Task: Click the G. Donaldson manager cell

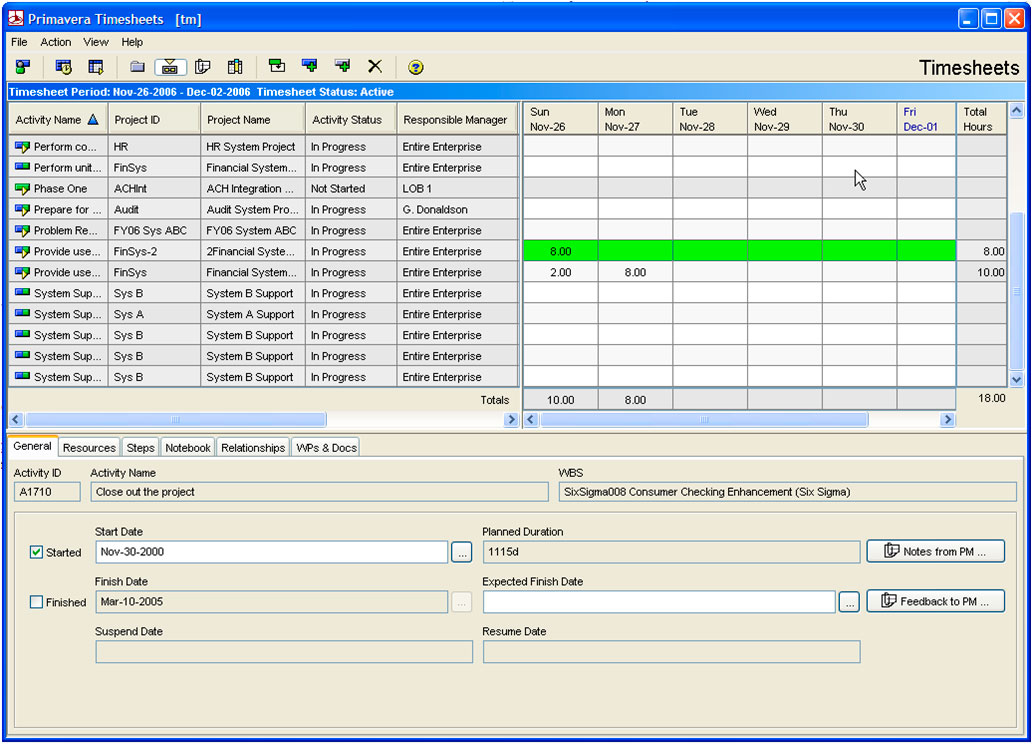Action: (x=457, y=210)
